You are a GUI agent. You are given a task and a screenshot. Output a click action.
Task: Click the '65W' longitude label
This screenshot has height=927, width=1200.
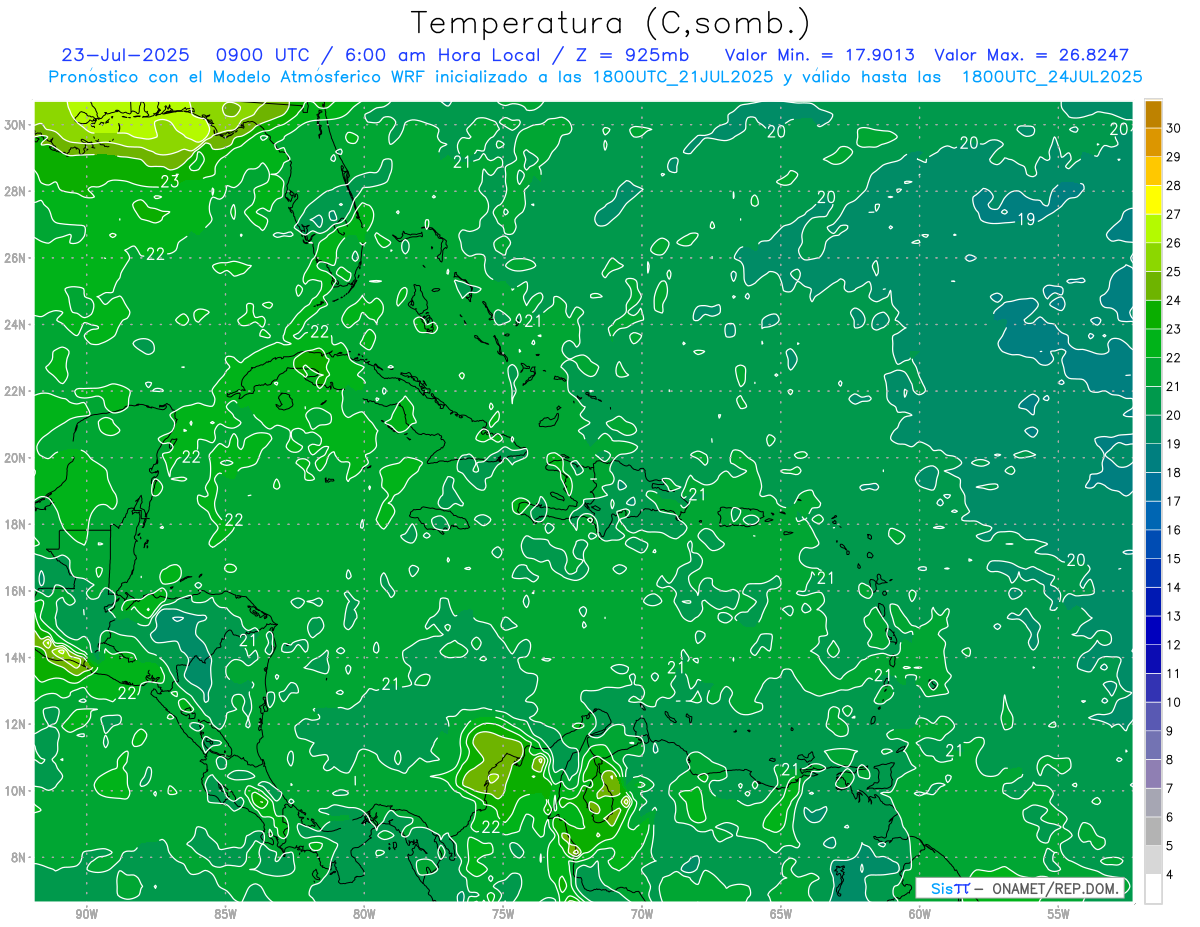781,913
